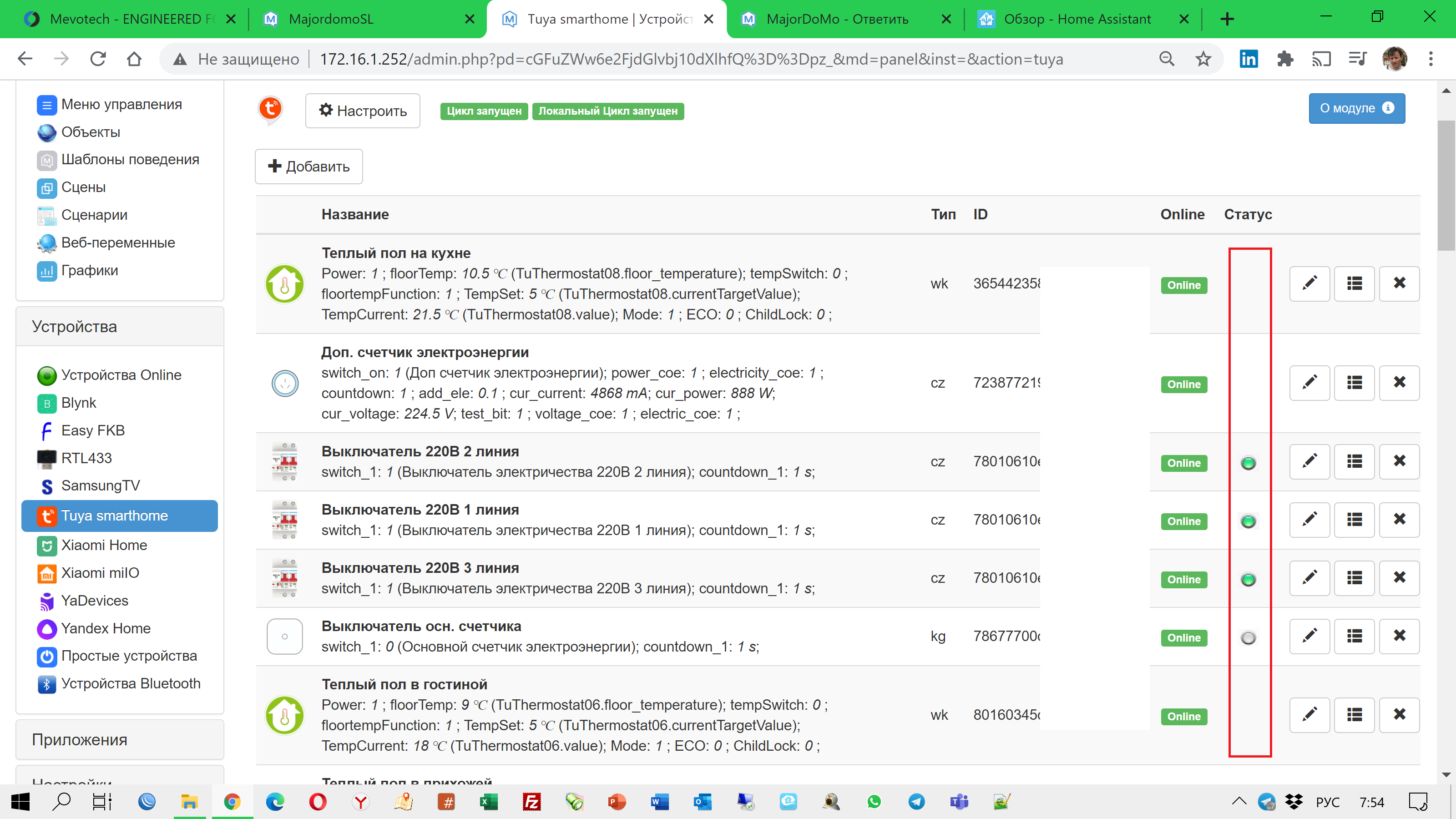Open the Графики section in sidebar

point(90,270)
